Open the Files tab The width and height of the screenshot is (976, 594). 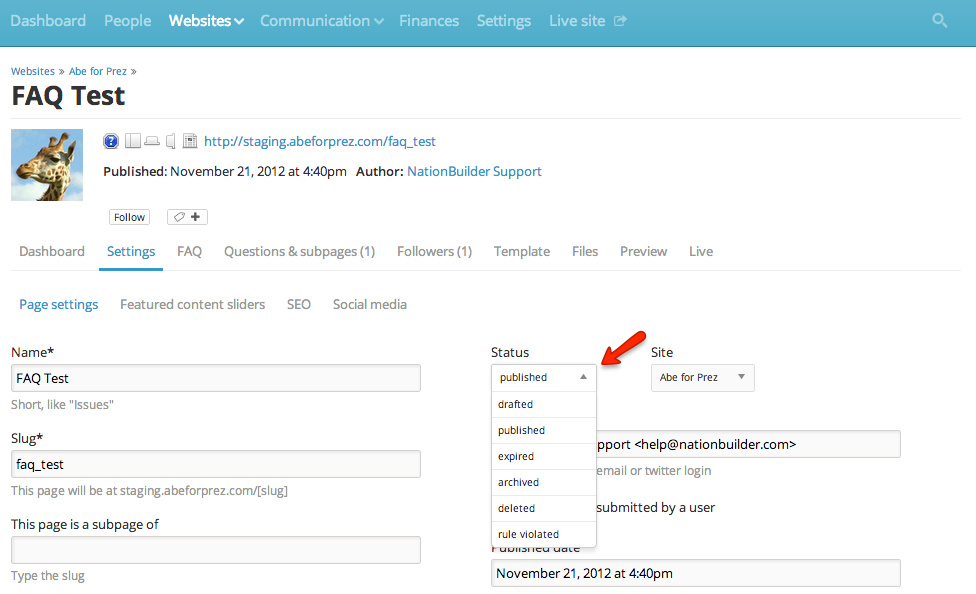pos(584,252)
